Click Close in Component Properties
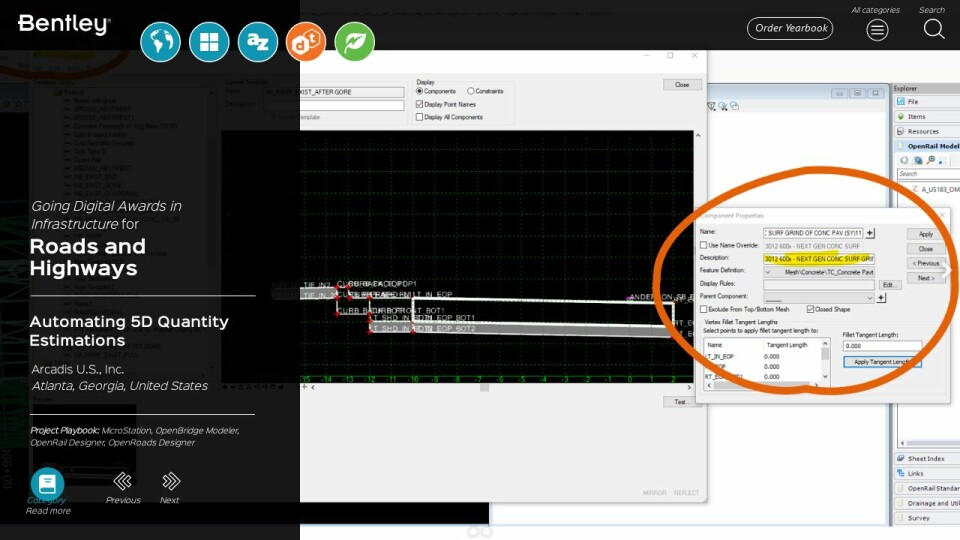 point(926,249)
